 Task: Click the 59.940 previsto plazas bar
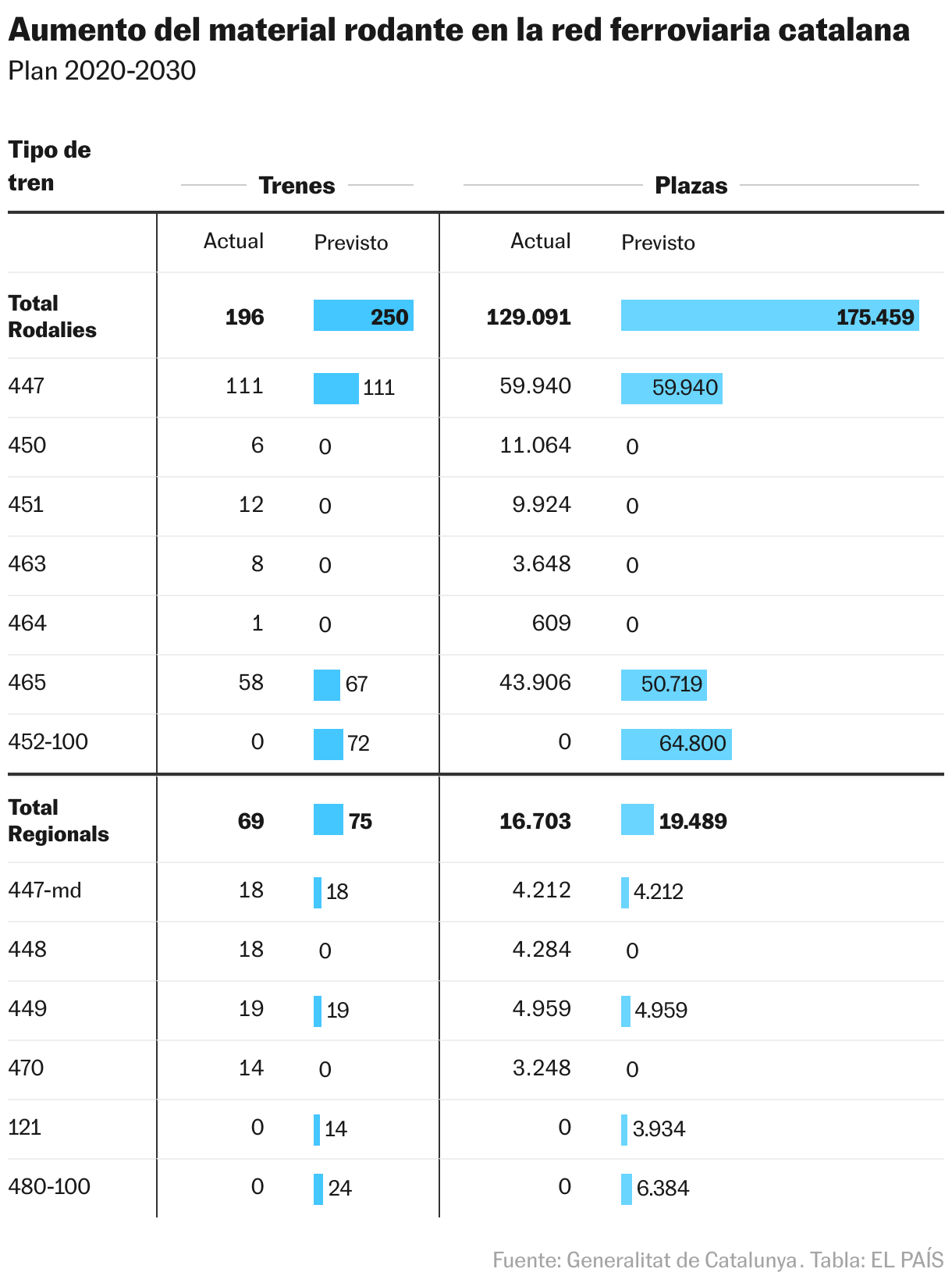point(672,388)
